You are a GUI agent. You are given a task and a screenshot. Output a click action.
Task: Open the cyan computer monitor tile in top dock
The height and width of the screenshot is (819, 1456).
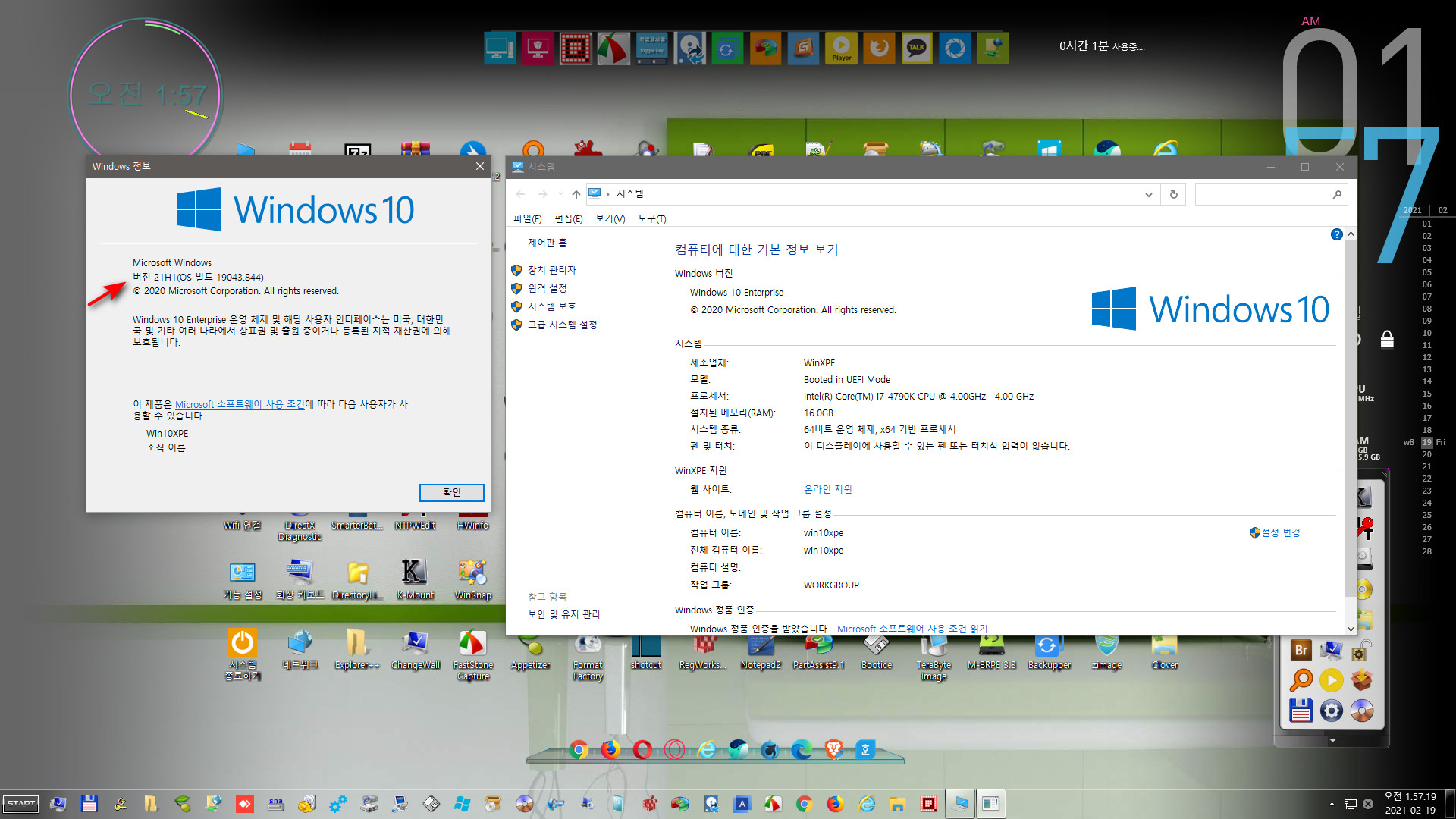500,49
